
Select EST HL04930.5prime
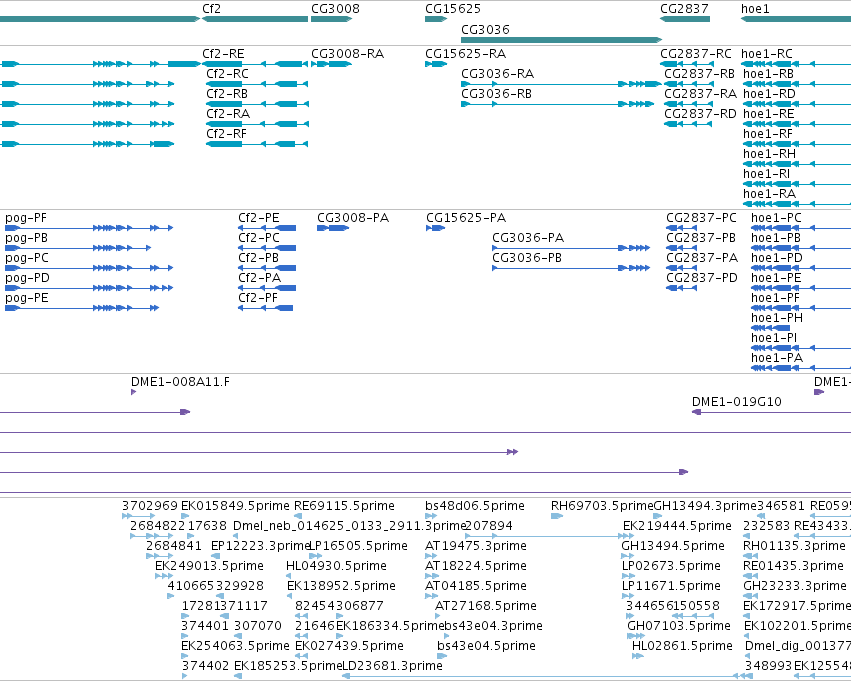(290, 576)
